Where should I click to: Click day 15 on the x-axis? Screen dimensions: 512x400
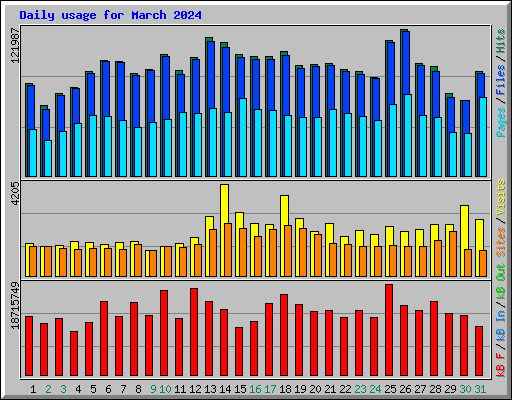pos(240,389)
